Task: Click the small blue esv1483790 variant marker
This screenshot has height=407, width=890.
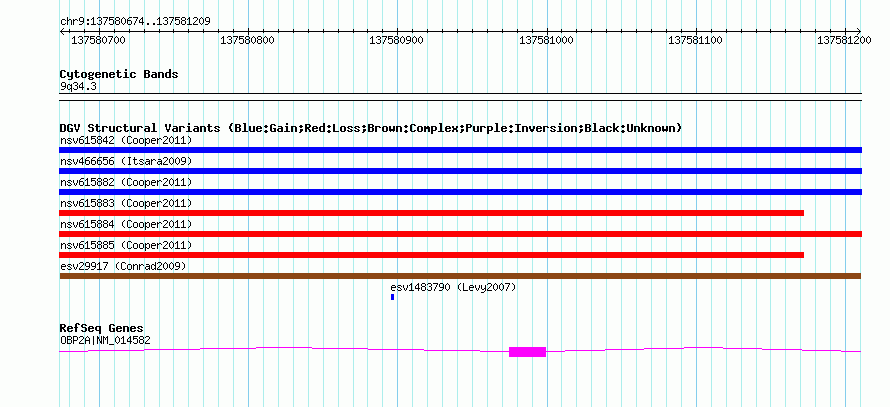Action: (392, 297)
